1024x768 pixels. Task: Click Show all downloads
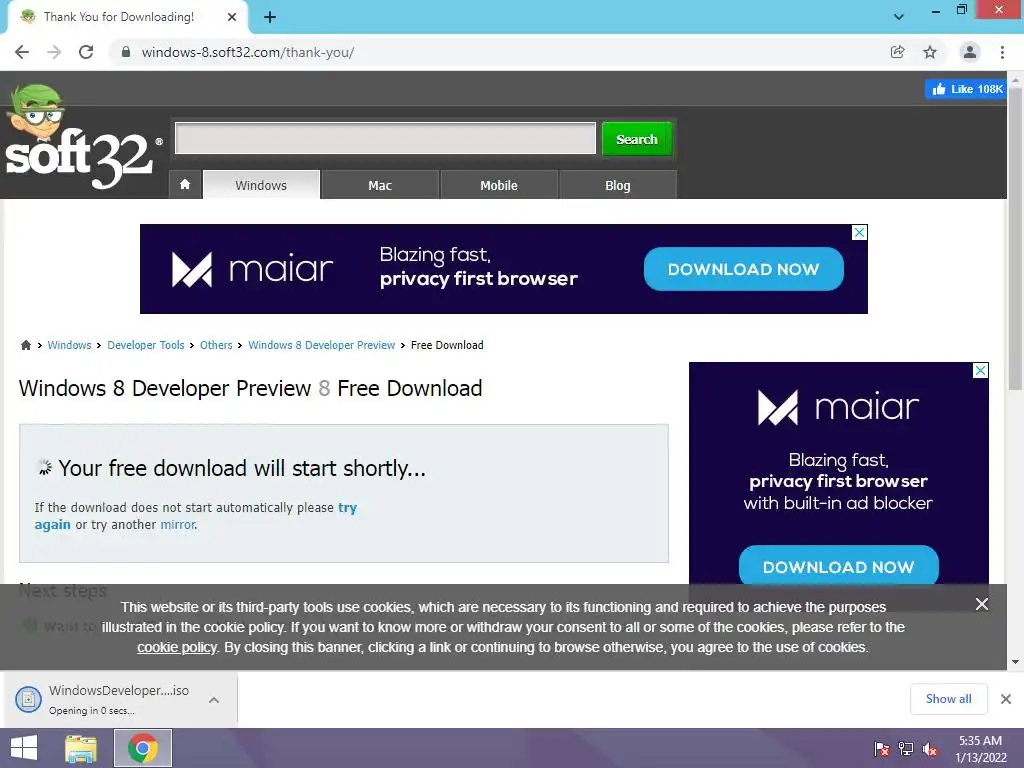948,699
